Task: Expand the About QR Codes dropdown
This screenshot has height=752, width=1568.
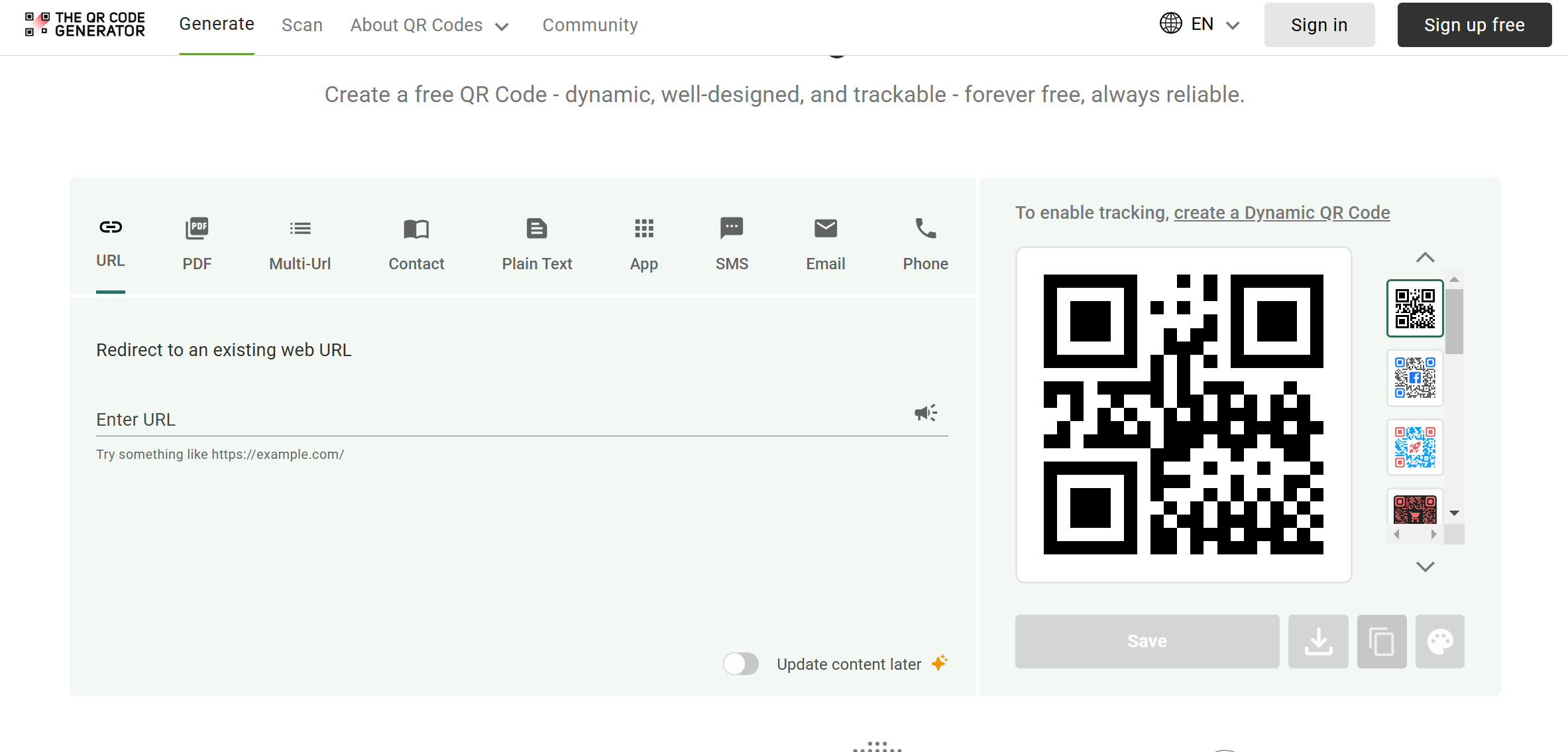Action: coord(429,25)
